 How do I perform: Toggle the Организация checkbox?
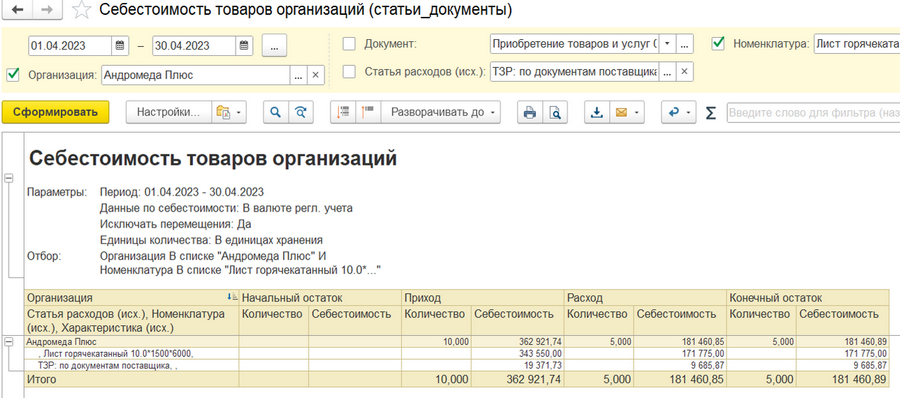tap(13, 75)
